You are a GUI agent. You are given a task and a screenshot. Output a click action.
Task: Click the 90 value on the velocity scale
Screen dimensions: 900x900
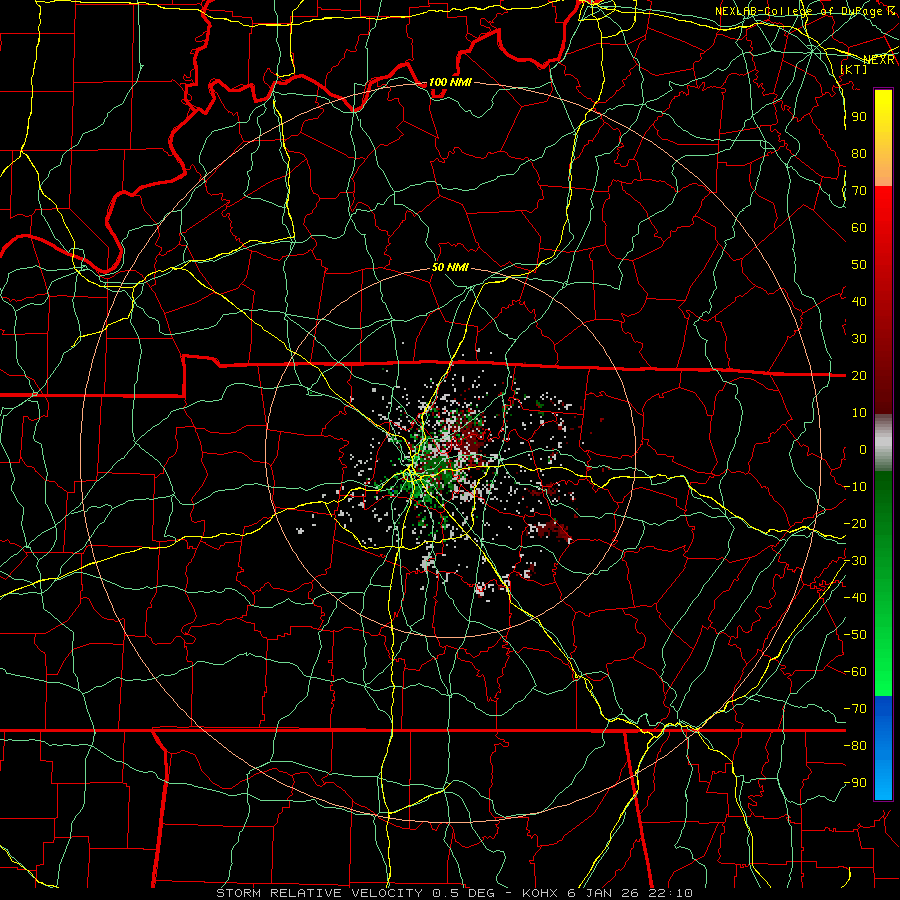pyautogui.click(x=859, y=117)
